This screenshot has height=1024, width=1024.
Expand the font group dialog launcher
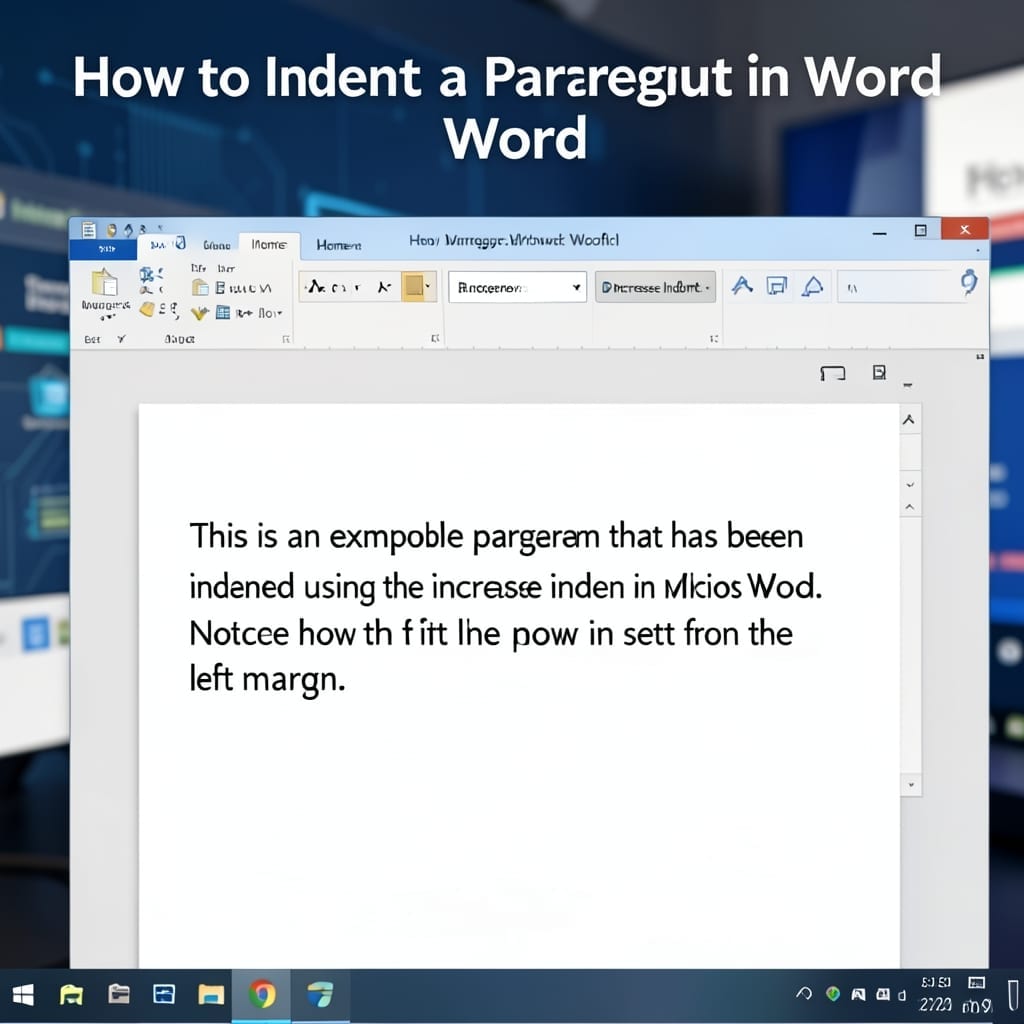(x=435, y=338)
